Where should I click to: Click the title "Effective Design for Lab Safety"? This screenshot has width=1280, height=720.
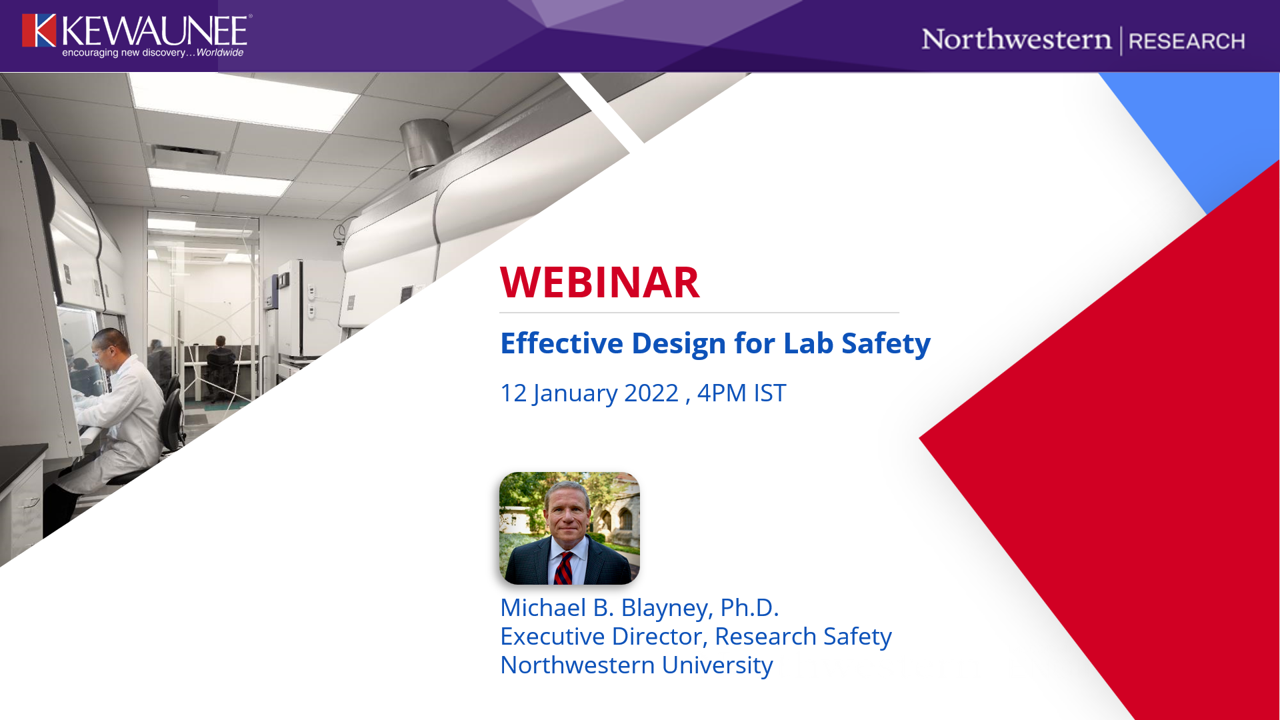(x=715, y=343)
